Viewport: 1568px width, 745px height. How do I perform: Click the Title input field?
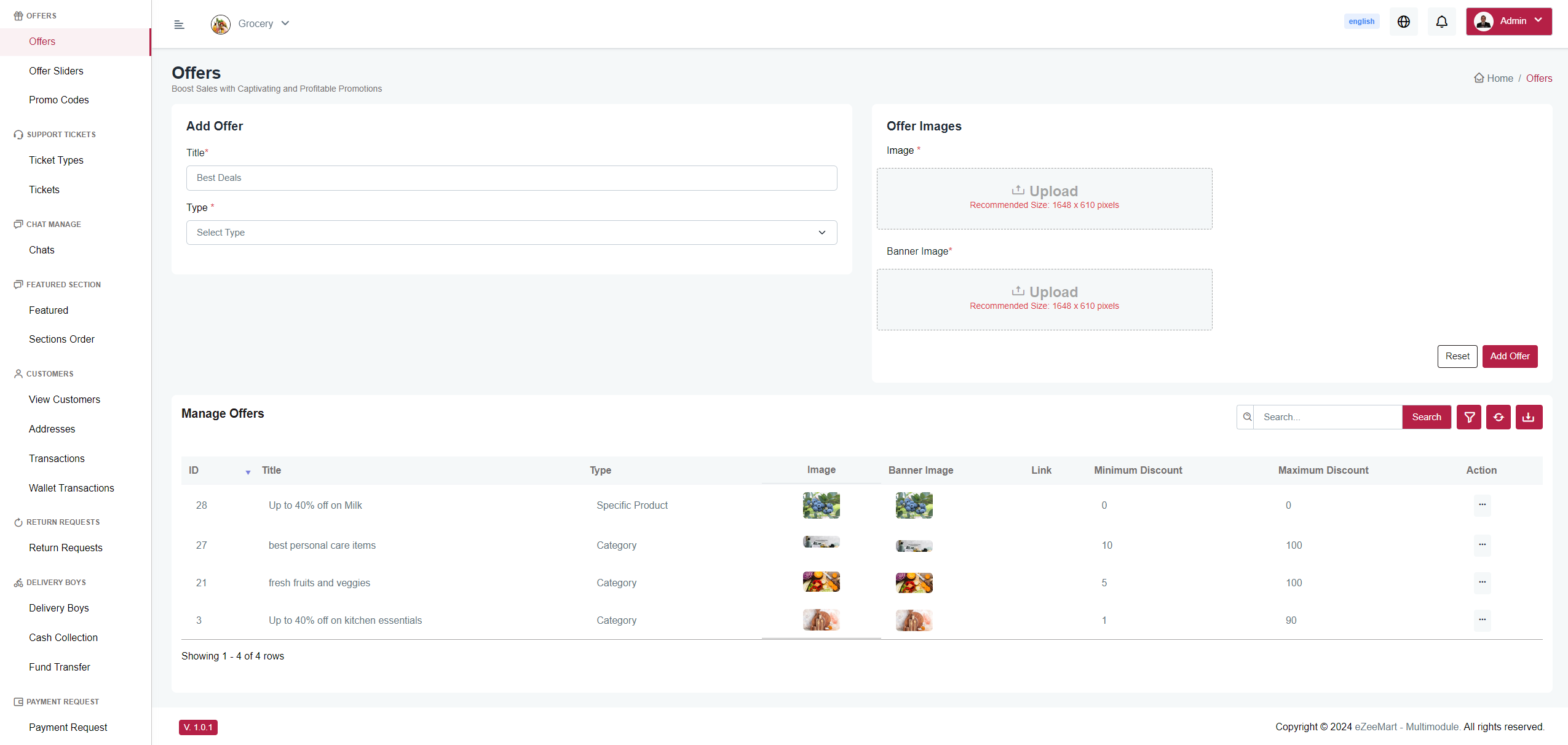pos(511,178)
